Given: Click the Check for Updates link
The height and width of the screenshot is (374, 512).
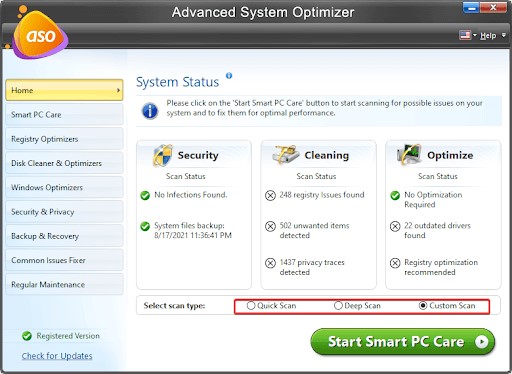Looking at the screenshot, I should click(x=57, y=356).
